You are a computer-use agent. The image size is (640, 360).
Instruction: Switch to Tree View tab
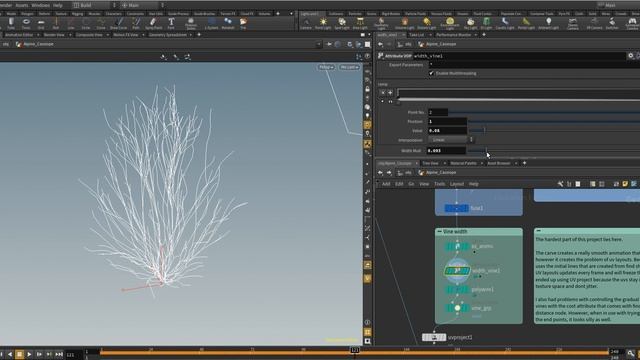click(430, 163)
